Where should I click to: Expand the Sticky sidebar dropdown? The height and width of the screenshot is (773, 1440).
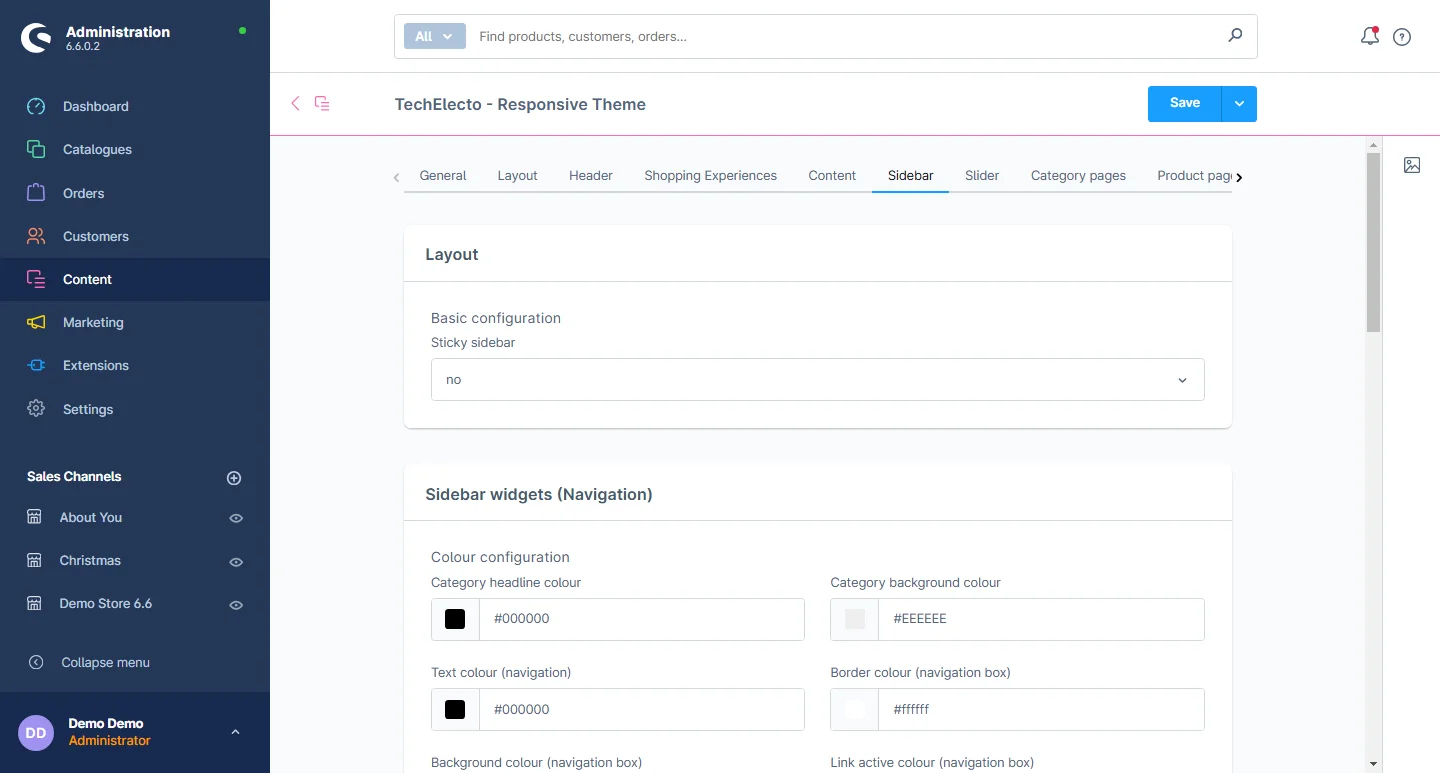[x=817, y=380]
